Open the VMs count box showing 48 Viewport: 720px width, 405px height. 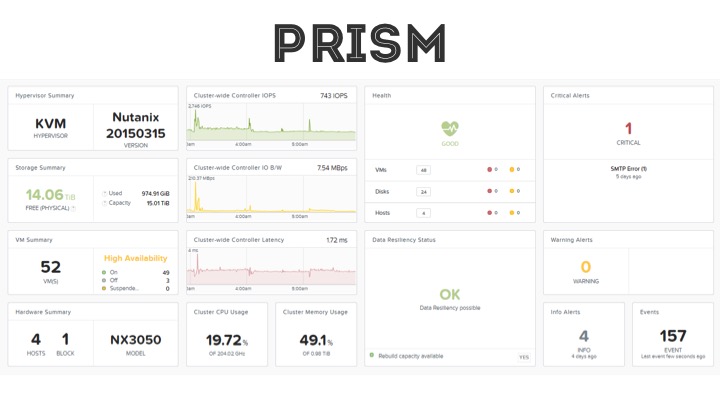pyautogui.click(x=423, y=170)
